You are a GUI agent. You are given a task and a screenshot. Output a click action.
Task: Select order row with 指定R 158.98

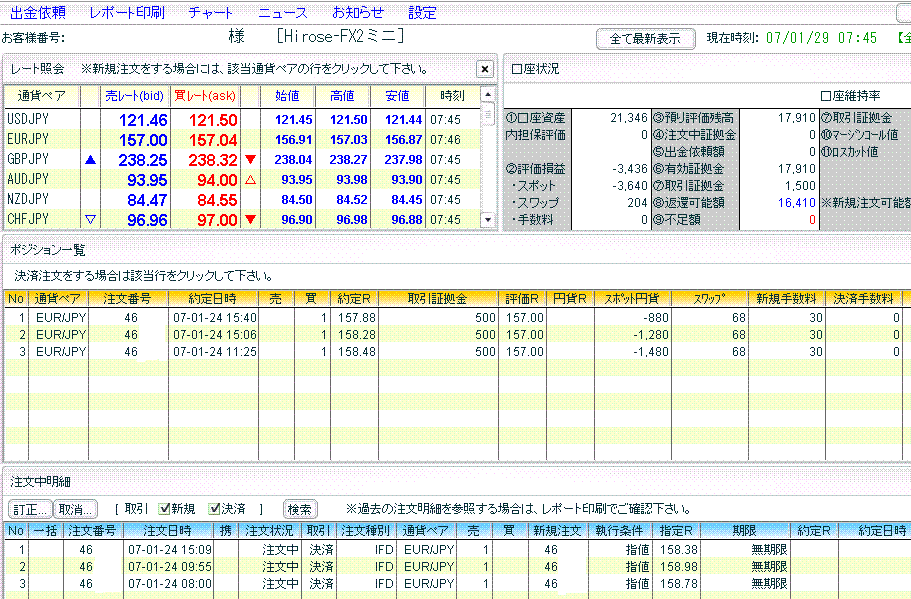pyautogui.click(x=456, y=566)
